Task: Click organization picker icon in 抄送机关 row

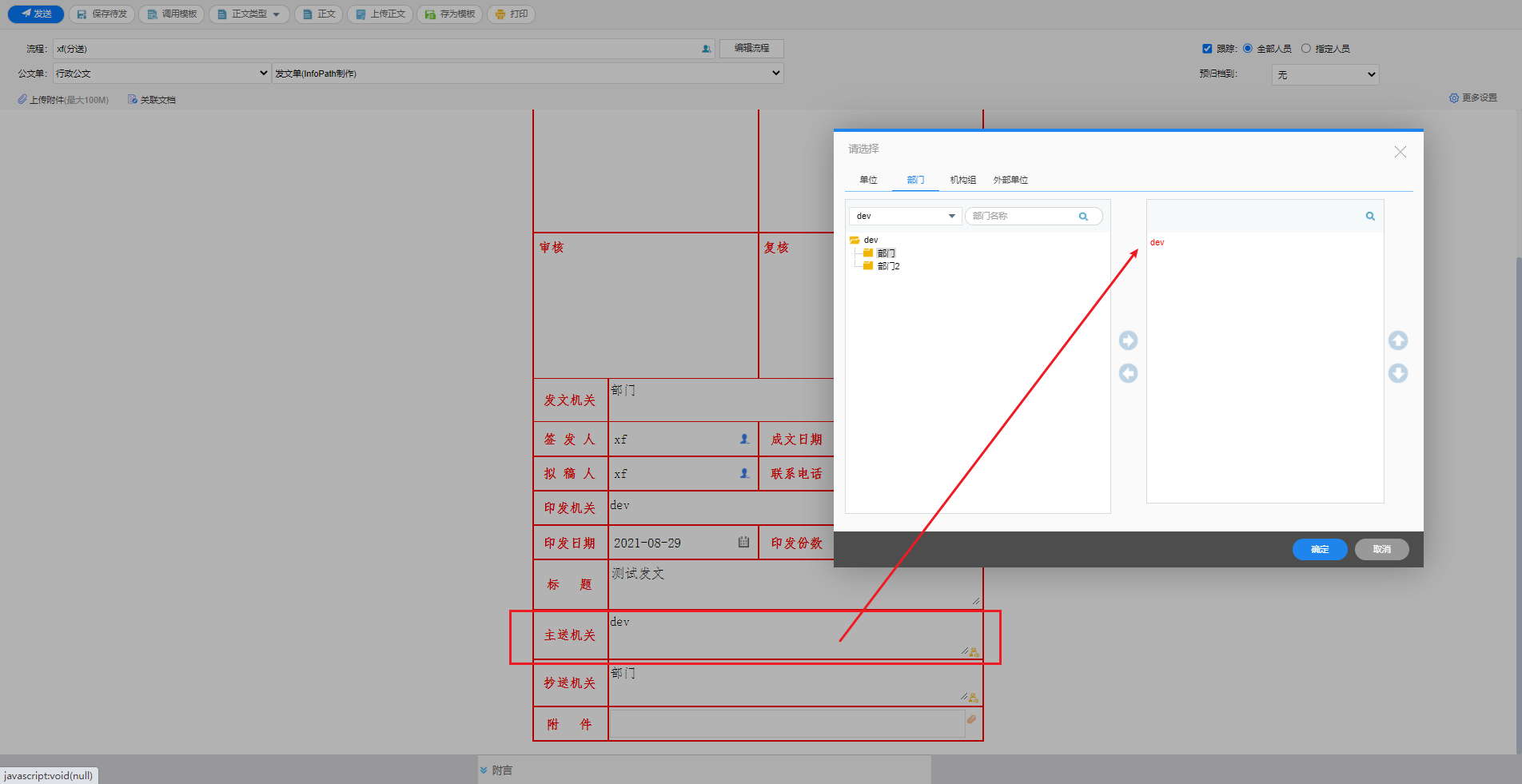Action: (x=973, y=698)
